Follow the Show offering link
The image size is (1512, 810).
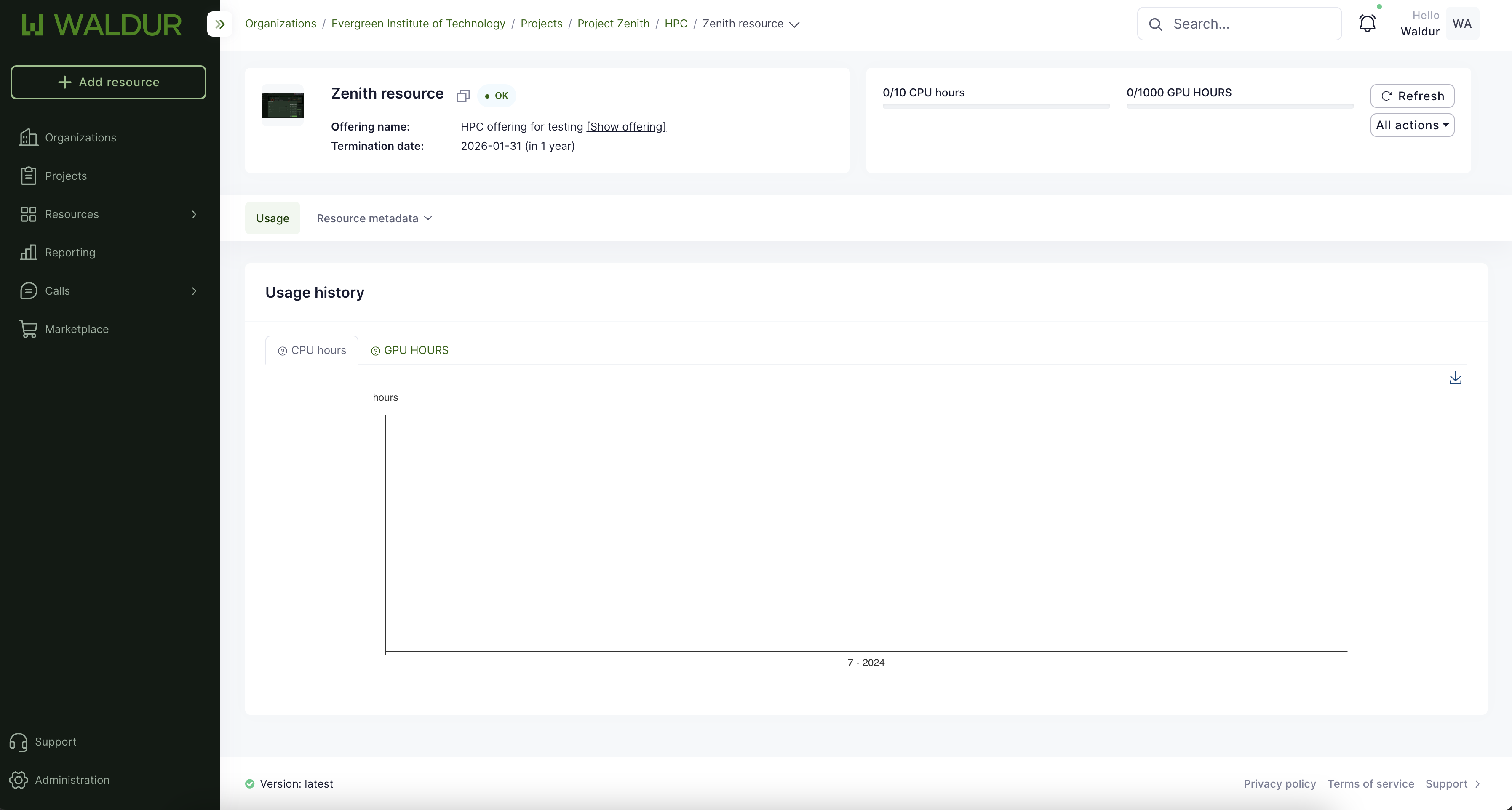click(x=626, y=127)
